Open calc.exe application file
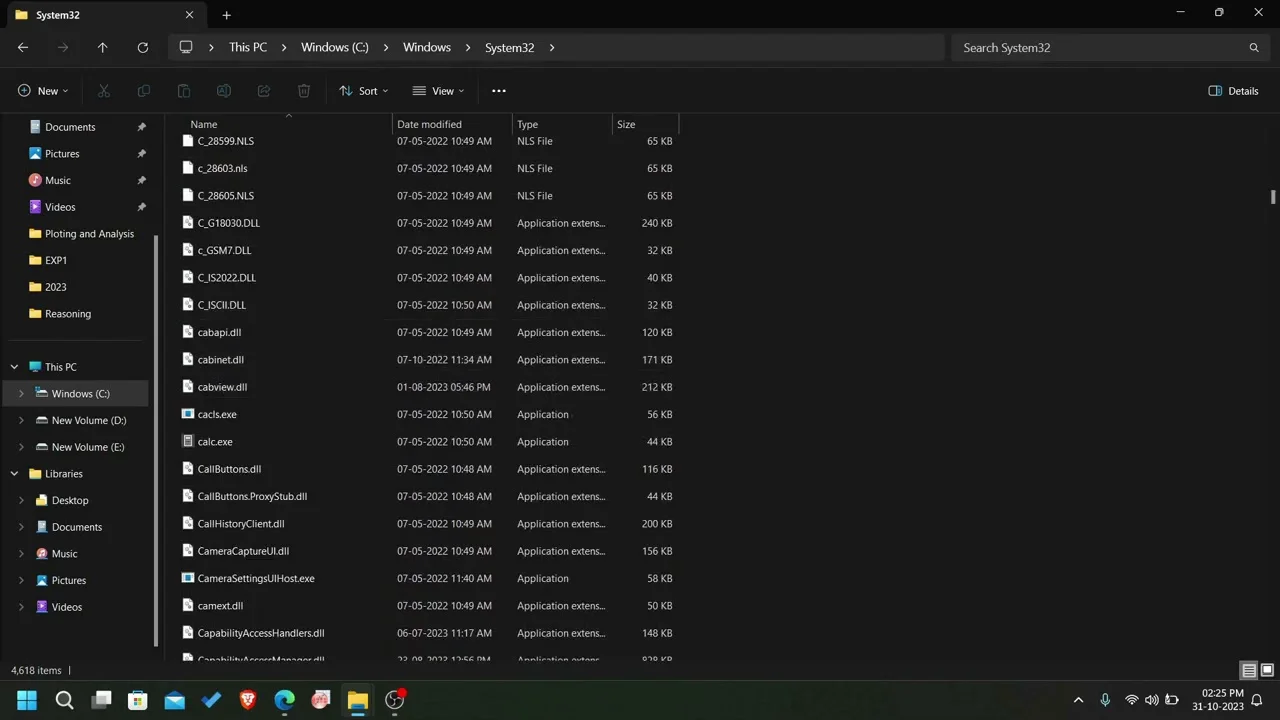Image resolution: width=1280 pixels, height=720 pixels. tap(215, 442)
